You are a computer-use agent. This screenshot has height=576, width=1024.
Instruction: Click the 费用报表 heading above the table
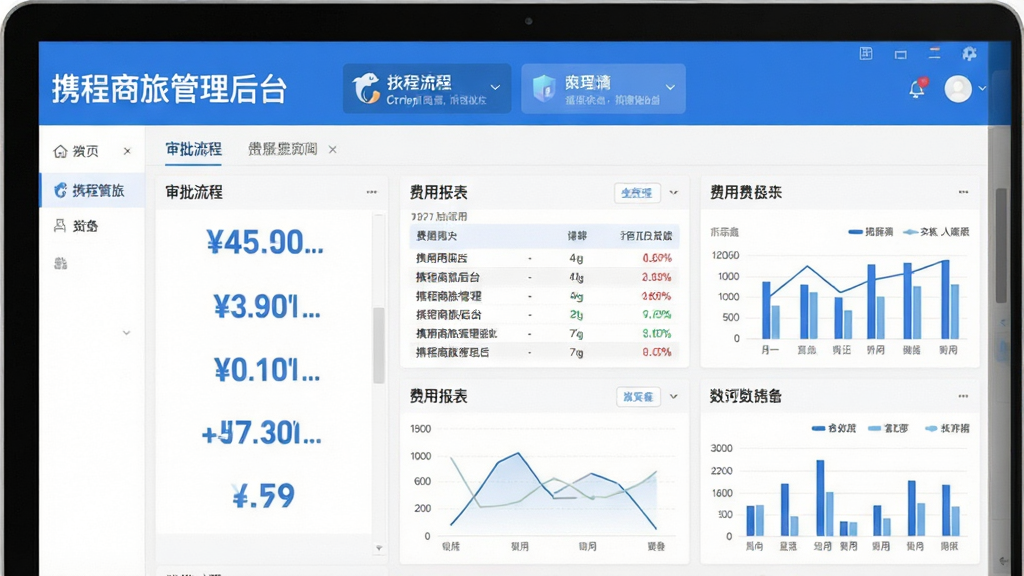(438, 193)
